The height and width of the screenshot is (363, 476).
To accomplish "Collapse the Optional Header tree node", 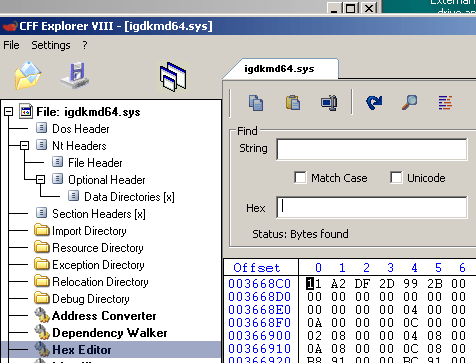I will click(40, 180).
